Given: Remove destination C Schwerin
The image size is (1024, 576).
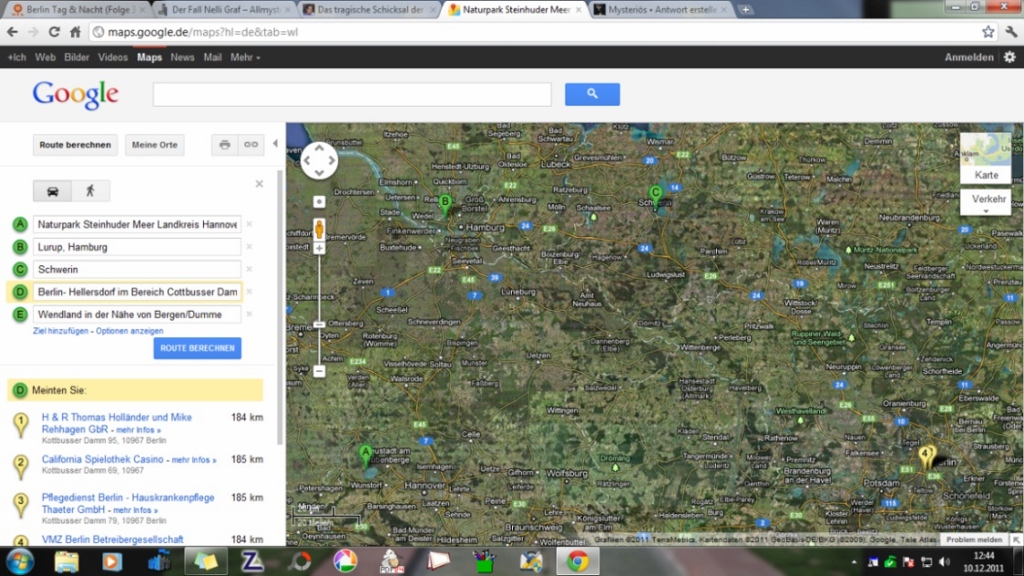Looking at the screenshot, I should pos(249,269).
